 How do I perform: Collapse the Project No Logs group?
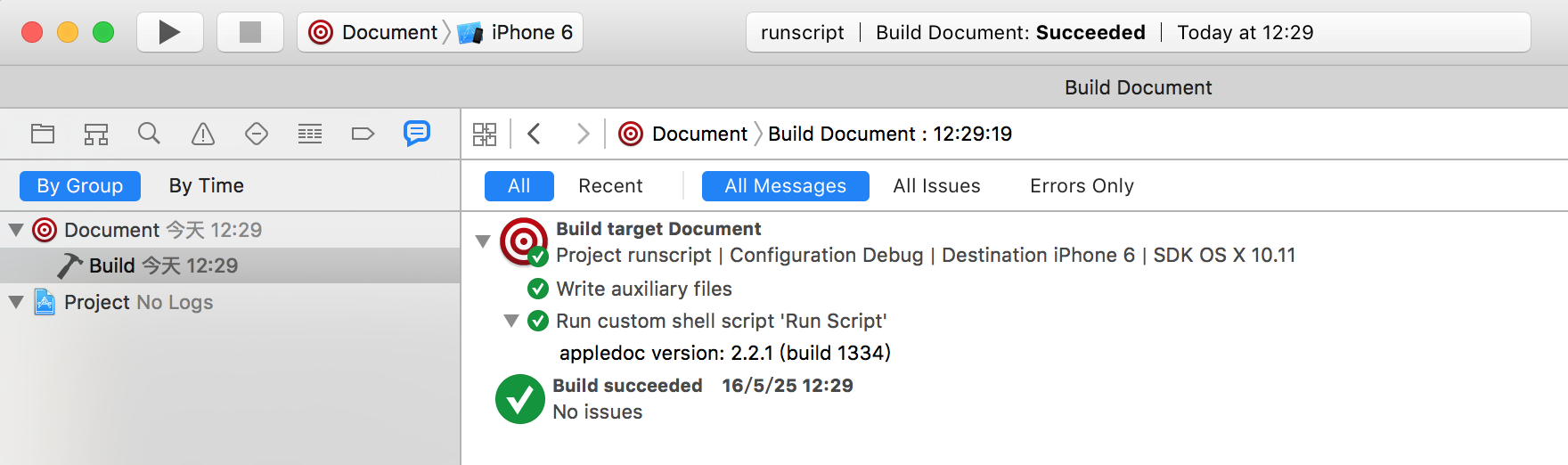pos(15,302)
